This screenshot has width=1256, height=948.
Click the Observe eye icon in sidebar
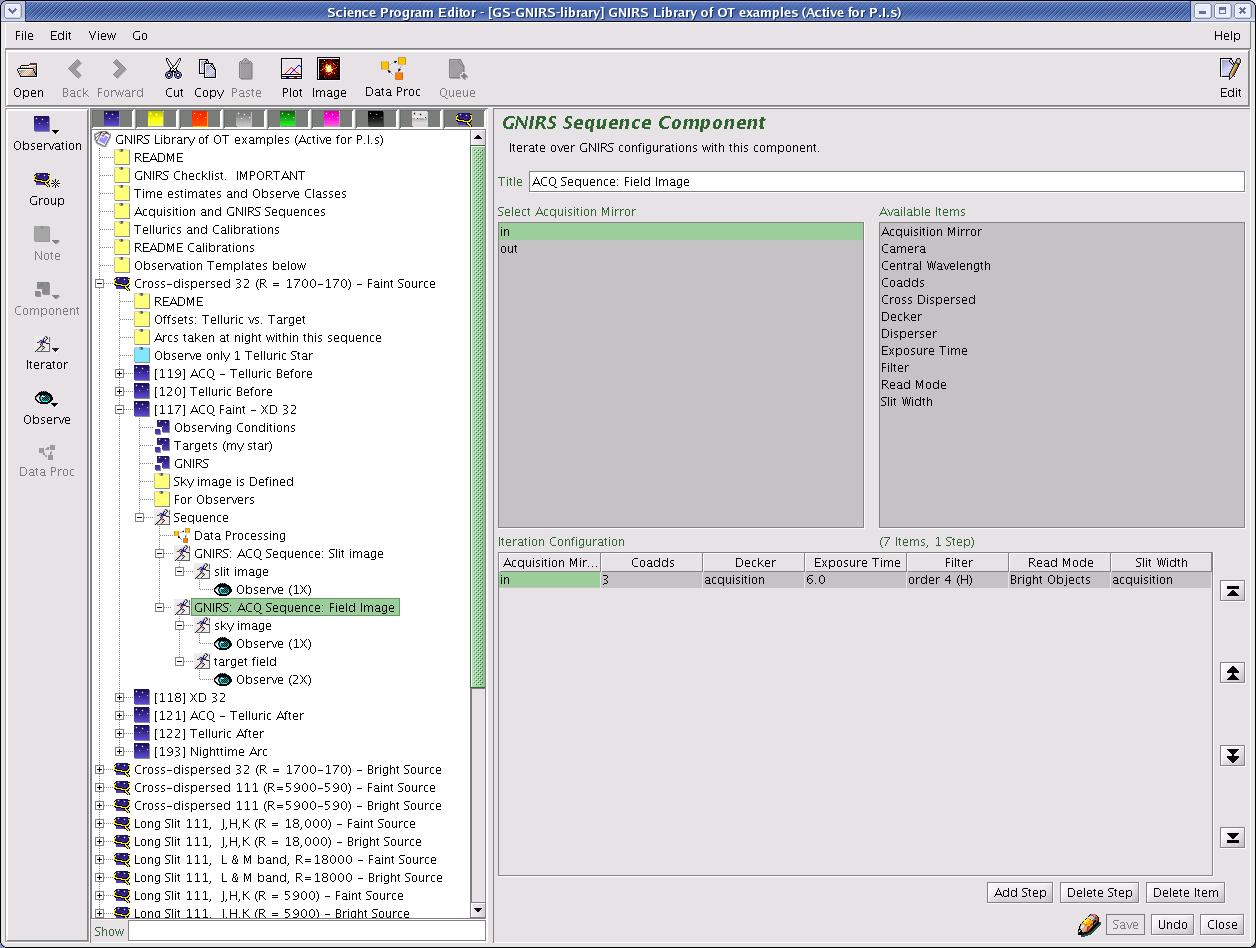46,399
